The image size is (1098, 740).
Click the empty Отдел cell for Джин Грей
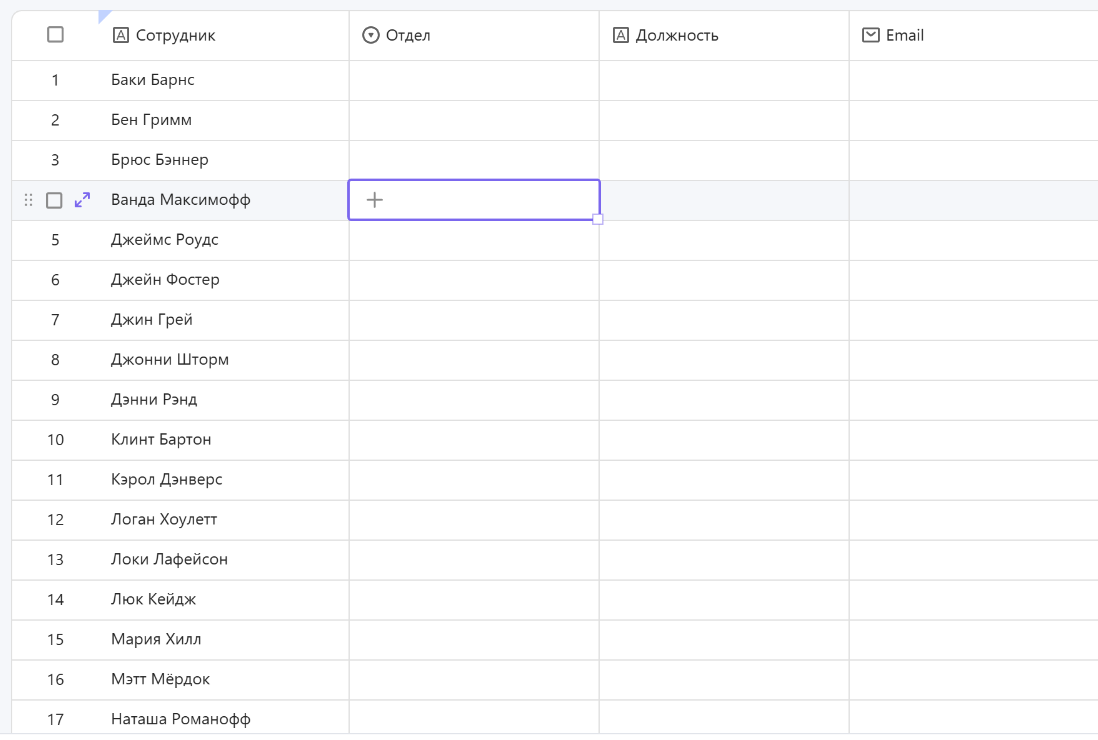point(474,320)
